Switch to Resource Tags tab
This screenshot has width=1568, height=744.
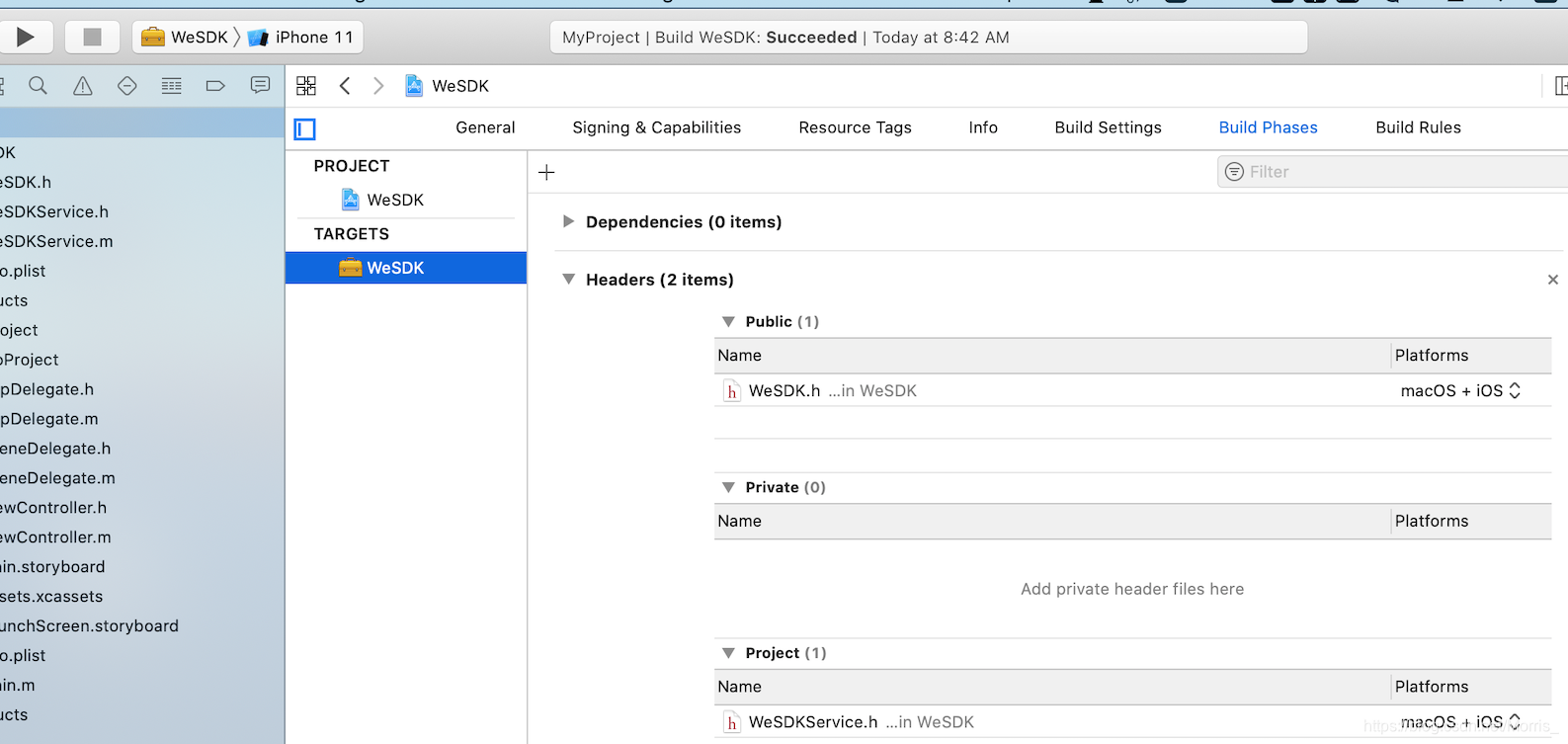(x=855, y=127)
